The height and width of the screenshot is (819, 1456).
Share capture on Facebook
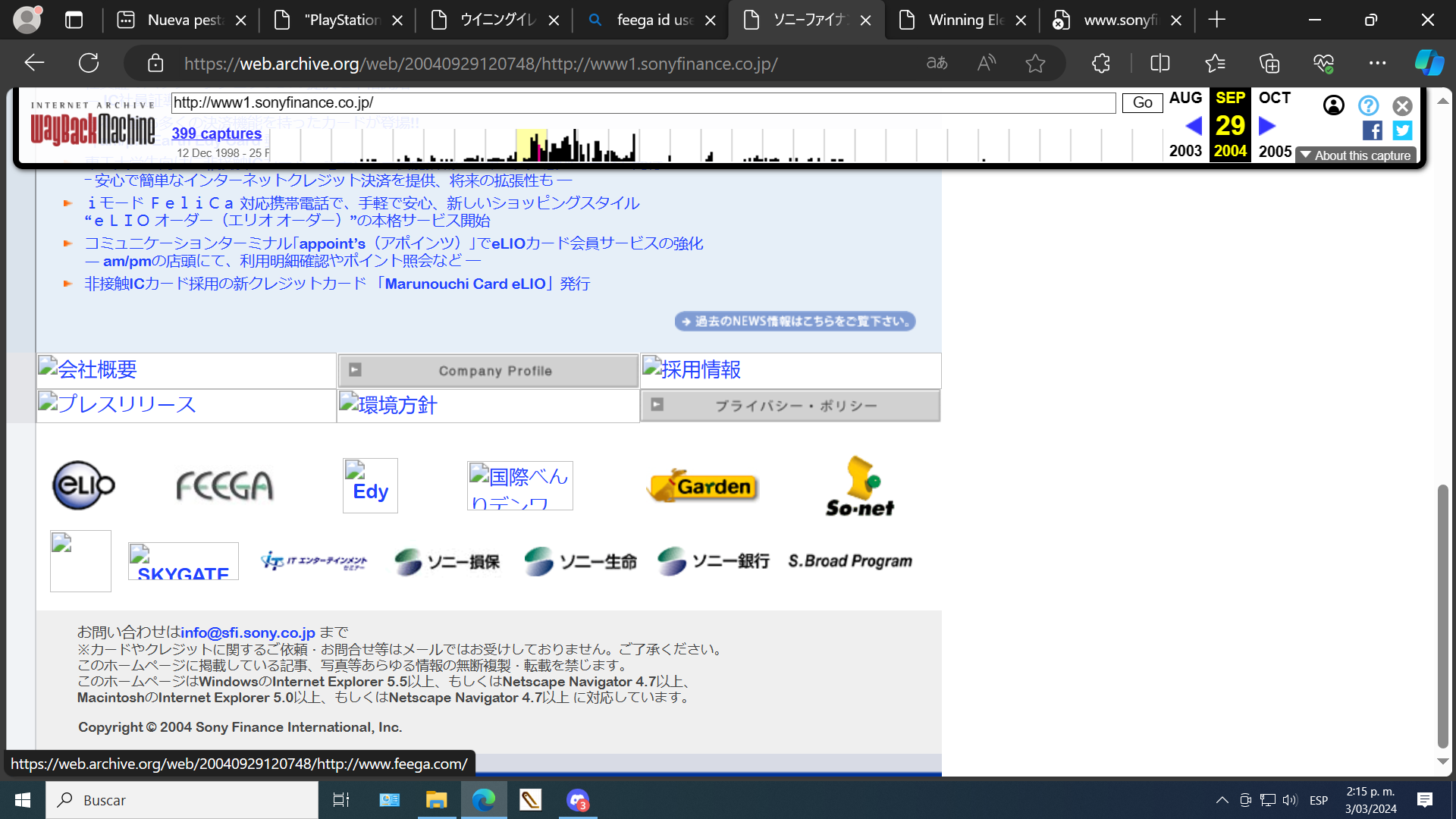(x=1372, y=130)
